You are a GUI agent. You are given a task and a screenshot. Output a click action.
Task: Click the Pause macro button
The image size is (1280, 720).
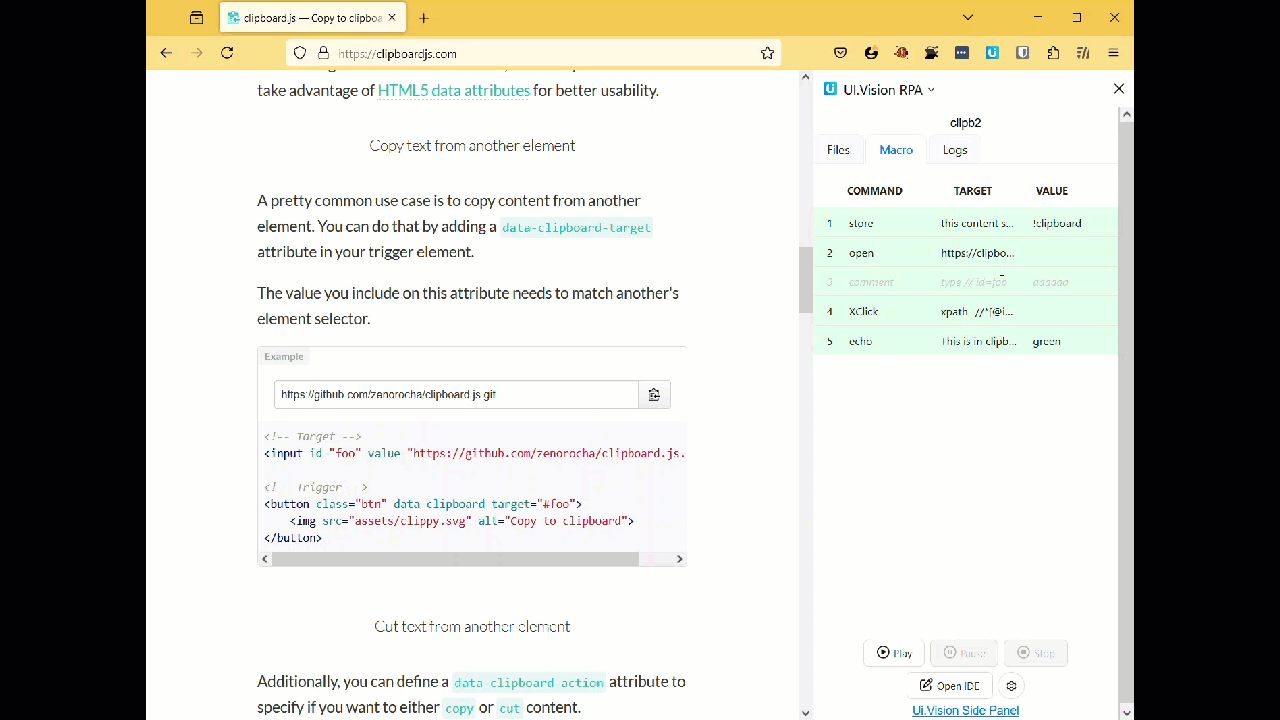(964, 653)
